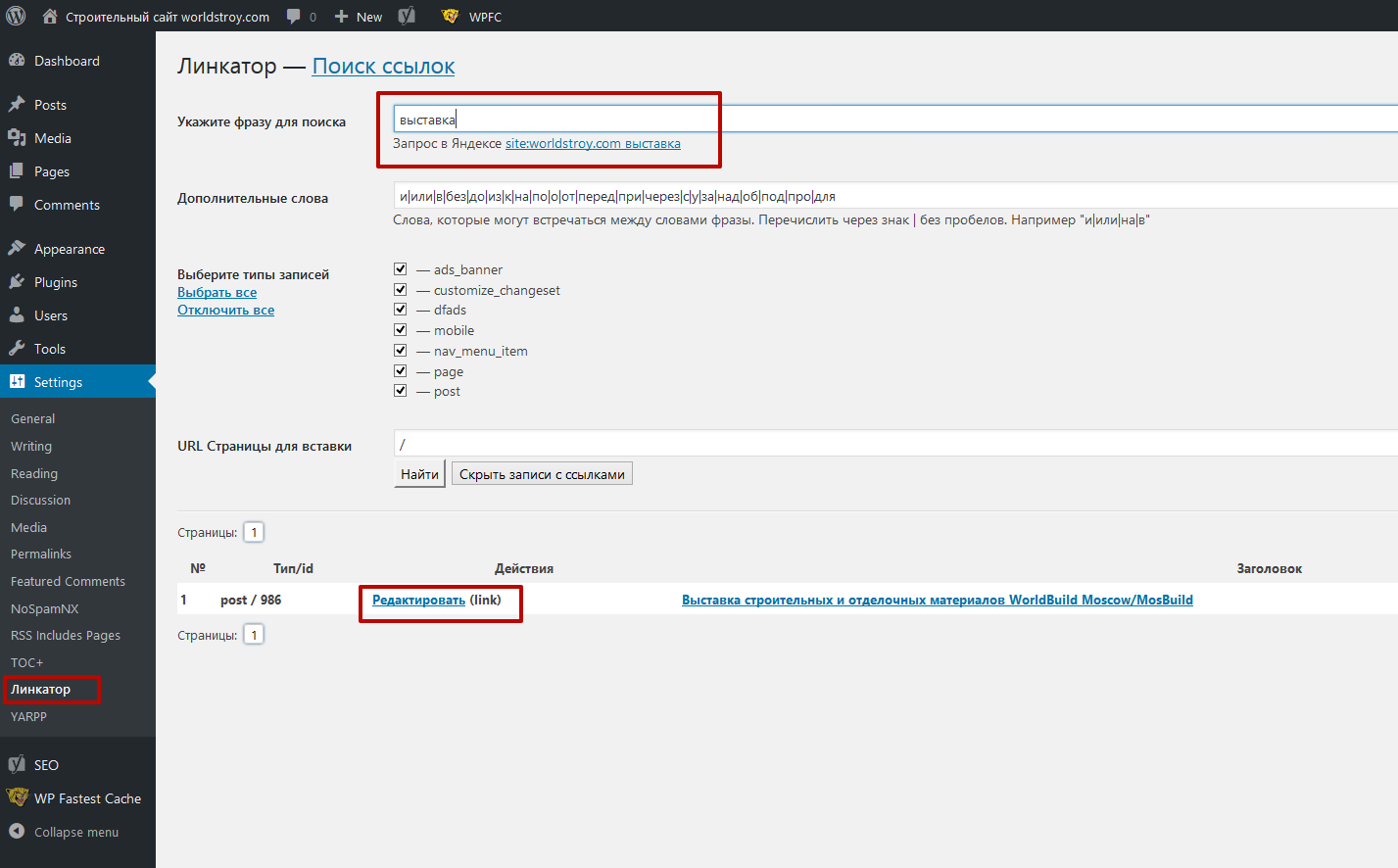The image size is (1398, 868).
Task: Click the URL Страницы для вставки field
Action: point(895,444)
